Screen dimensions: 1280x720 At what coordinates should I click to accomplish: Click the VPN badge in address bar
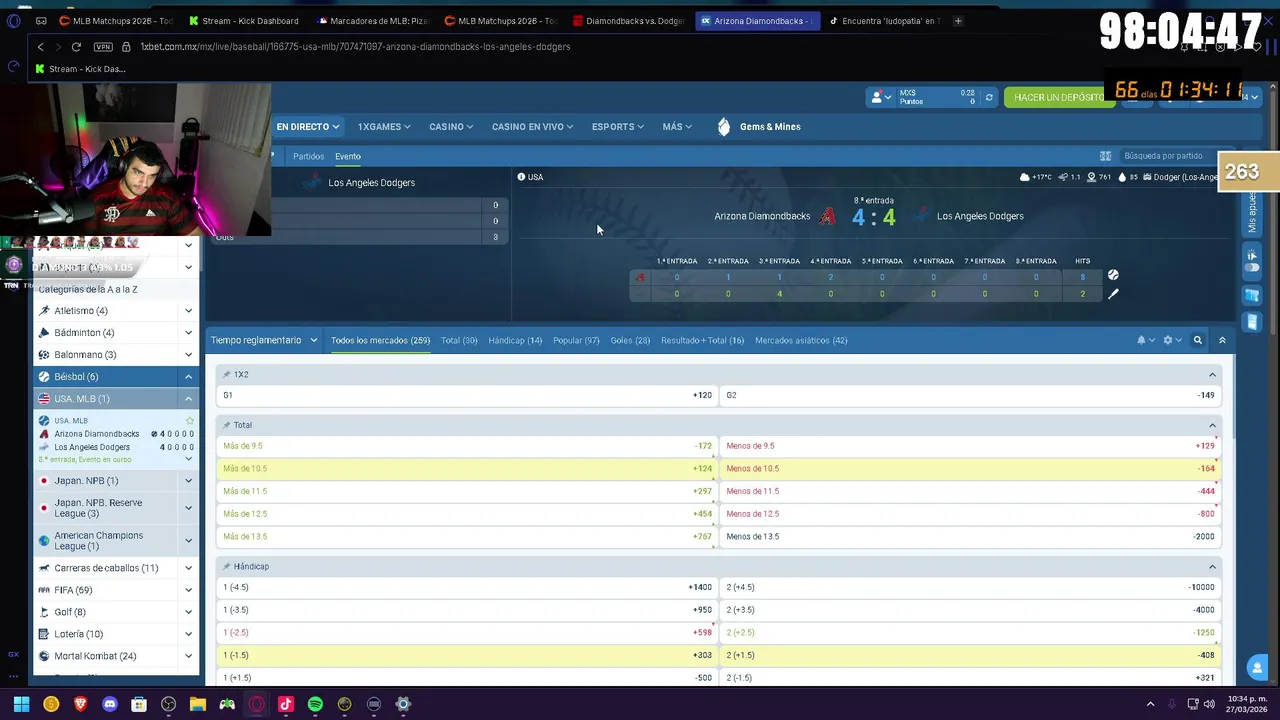103,47
